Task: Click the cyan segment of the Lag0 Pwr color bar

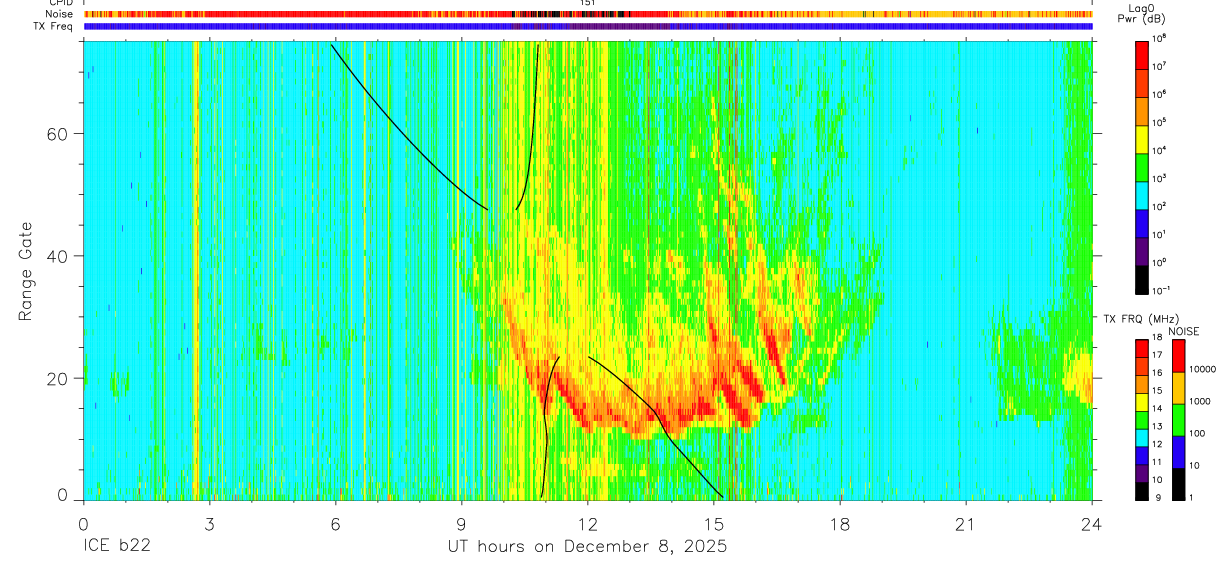Action: (1142, 194)
